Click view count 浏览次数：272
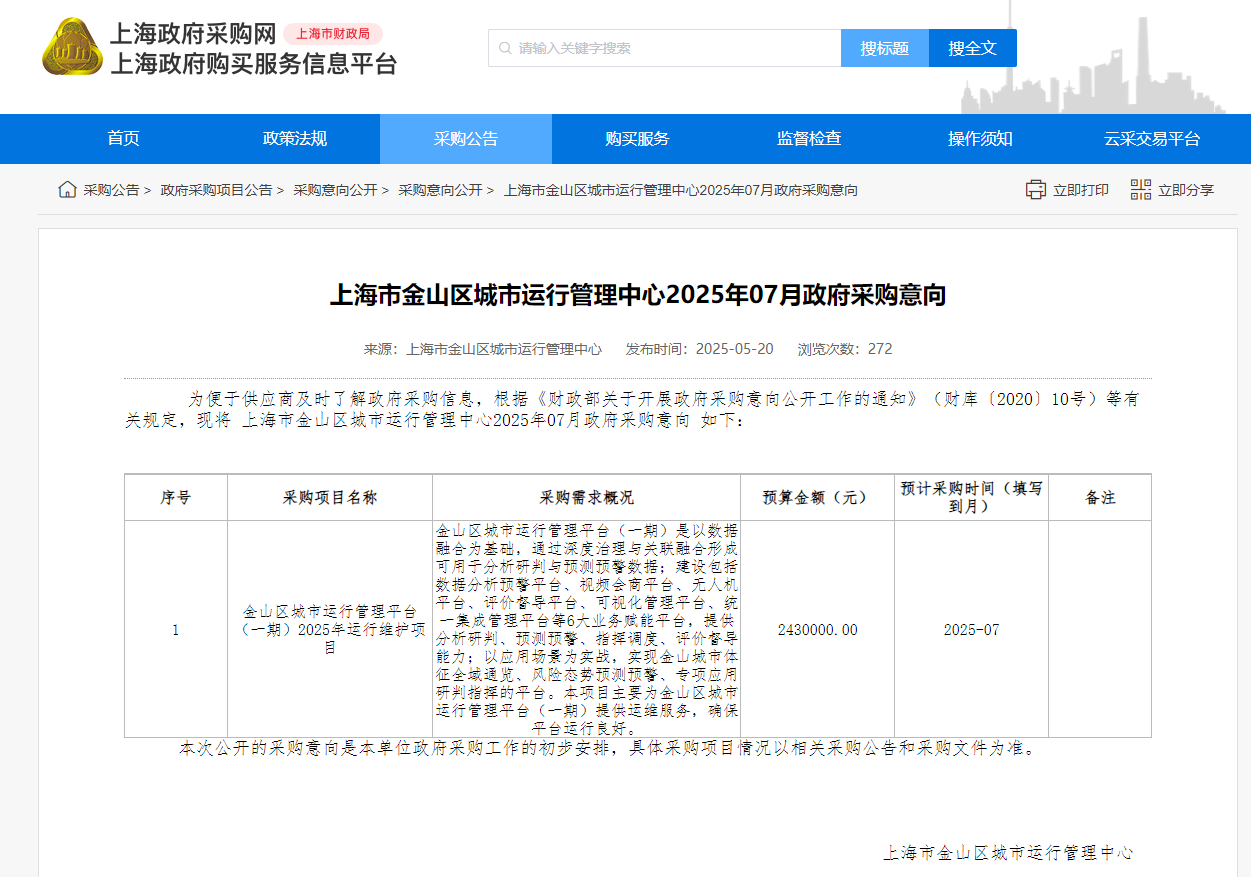This screenshot has width=1251, height=877. (x=845, y=349)
